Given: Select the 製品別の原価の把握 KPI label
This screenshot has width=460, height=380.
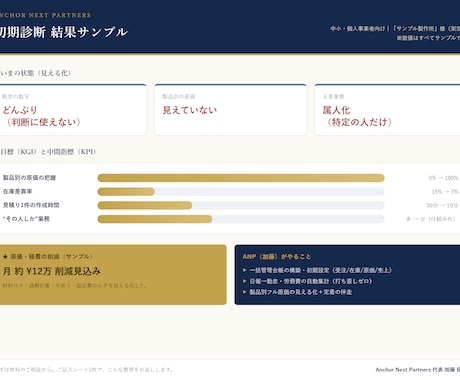Looking at the screenshot, I should (29, 178).
